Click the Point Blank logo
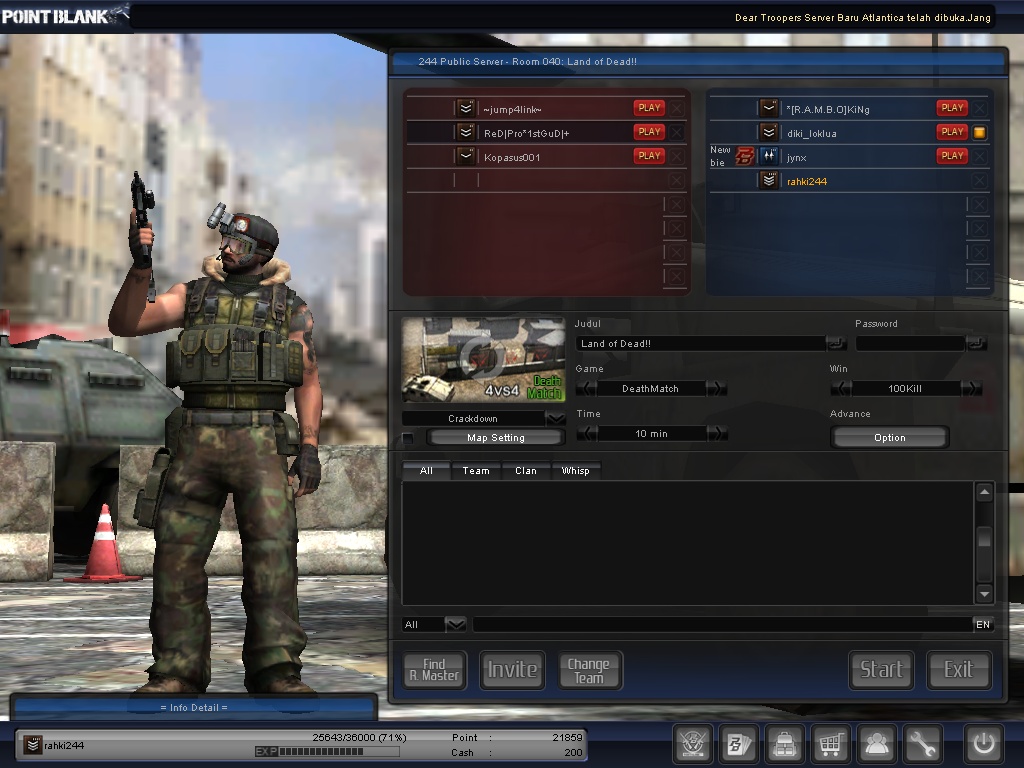Screen dimensions: 1024x768 click(x=64, y=15)
